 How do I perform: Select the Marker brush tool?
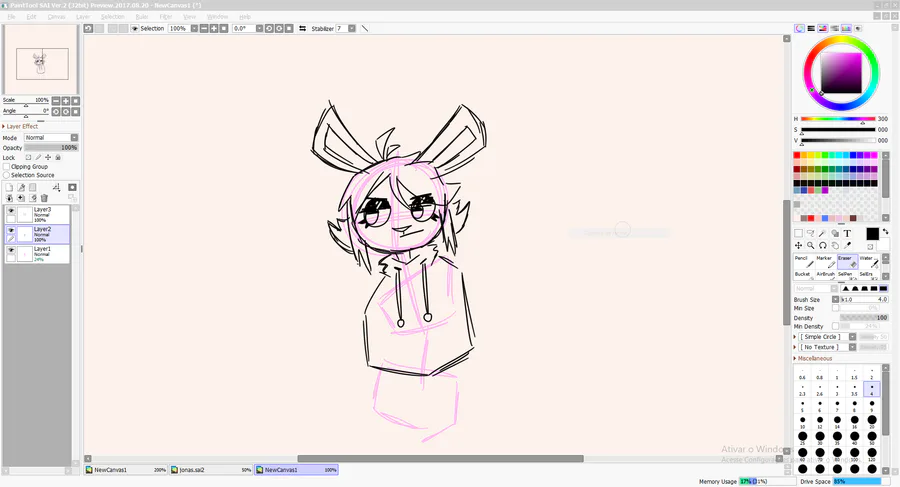coord(825,261)
